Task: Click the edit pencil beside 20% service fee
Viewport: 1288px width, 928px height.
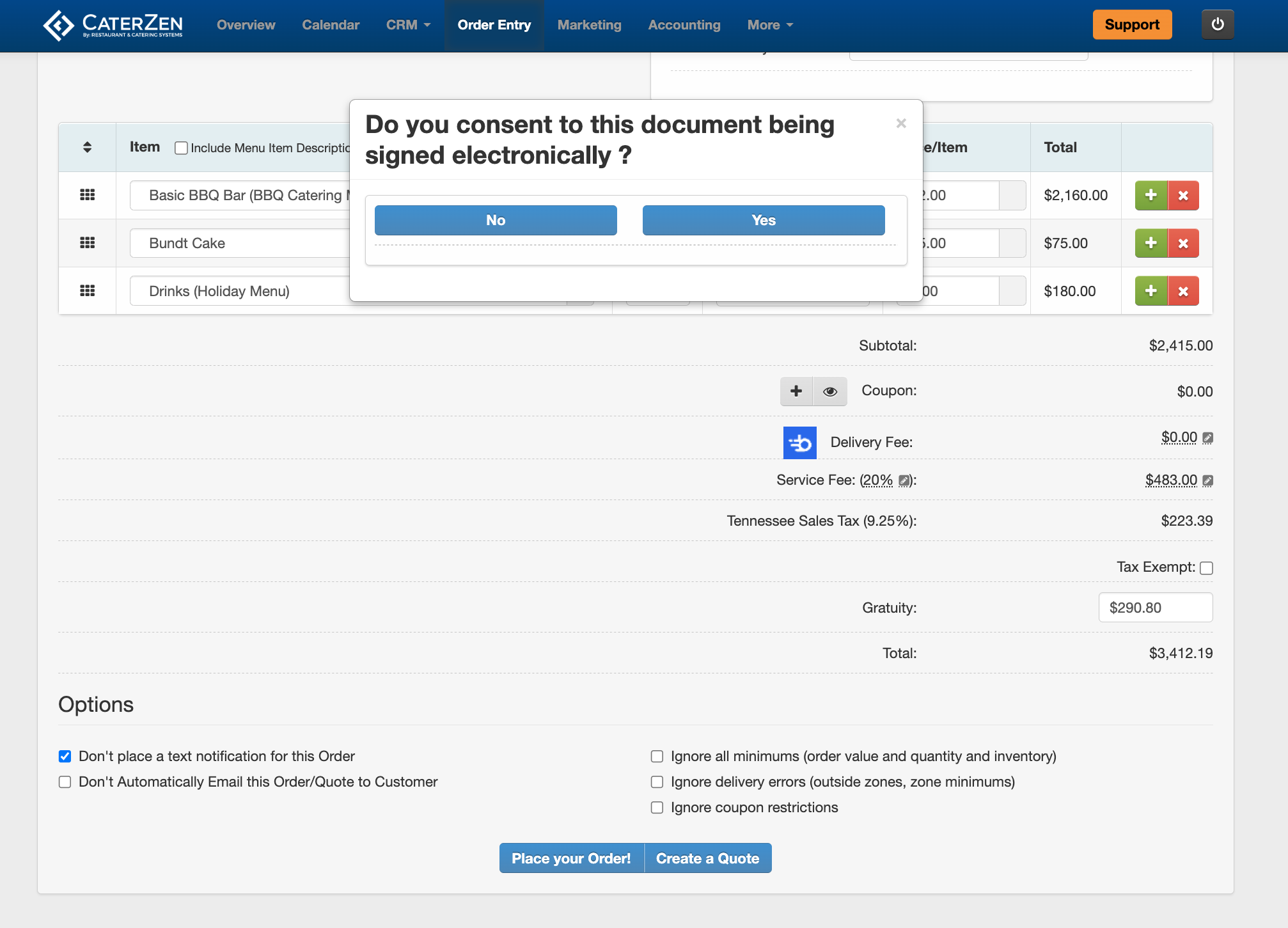Action: coord(904,480)
